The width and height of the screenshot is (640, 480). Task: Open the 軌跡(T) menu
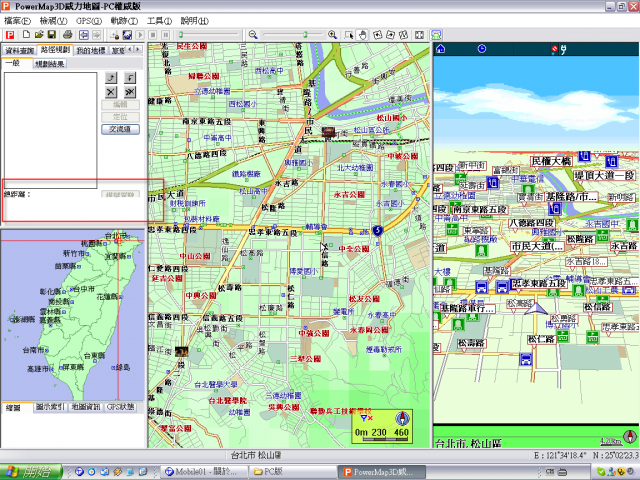(124, 20)
